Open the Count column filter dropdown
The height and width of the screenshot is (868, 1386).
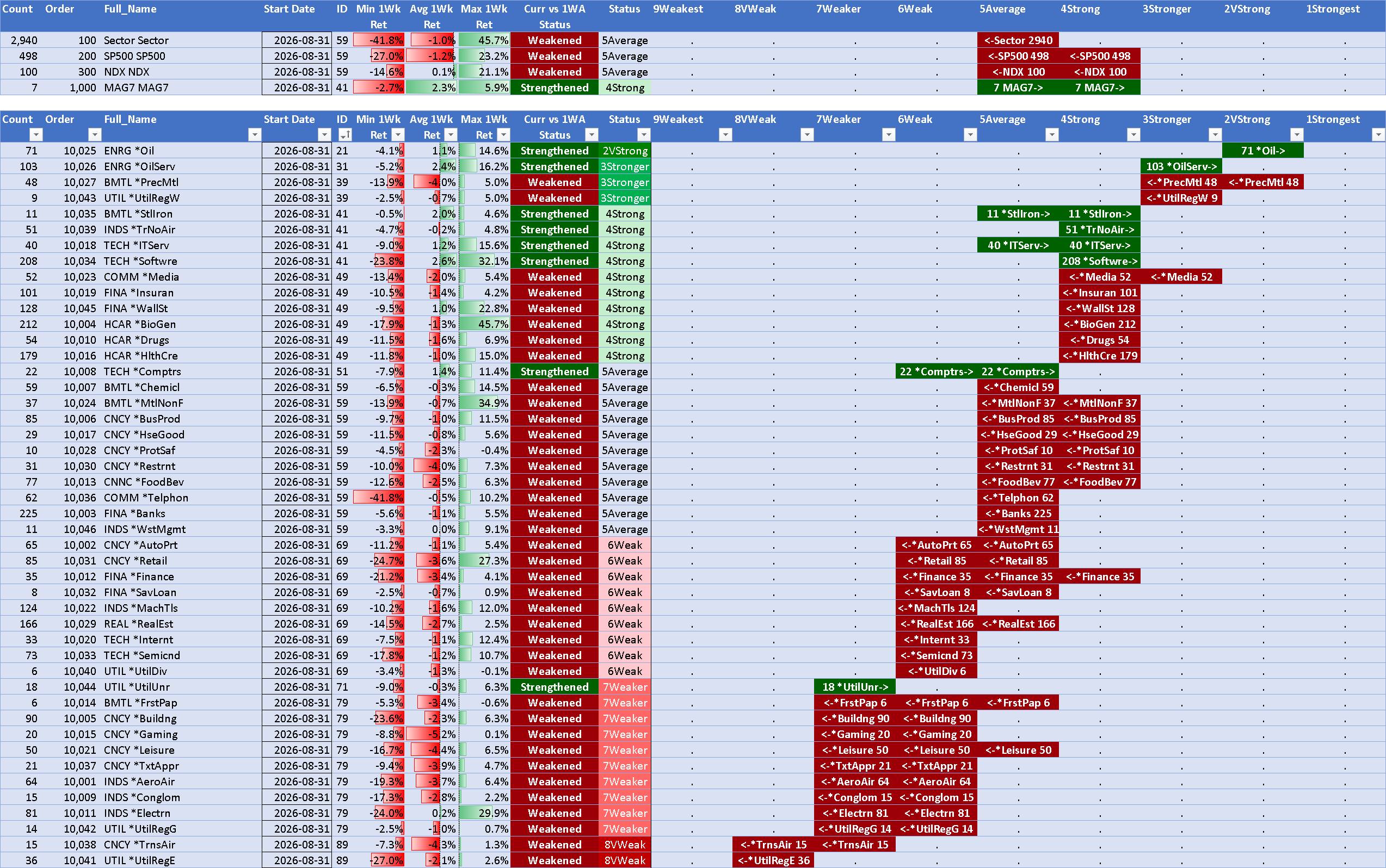coord(36,135)
